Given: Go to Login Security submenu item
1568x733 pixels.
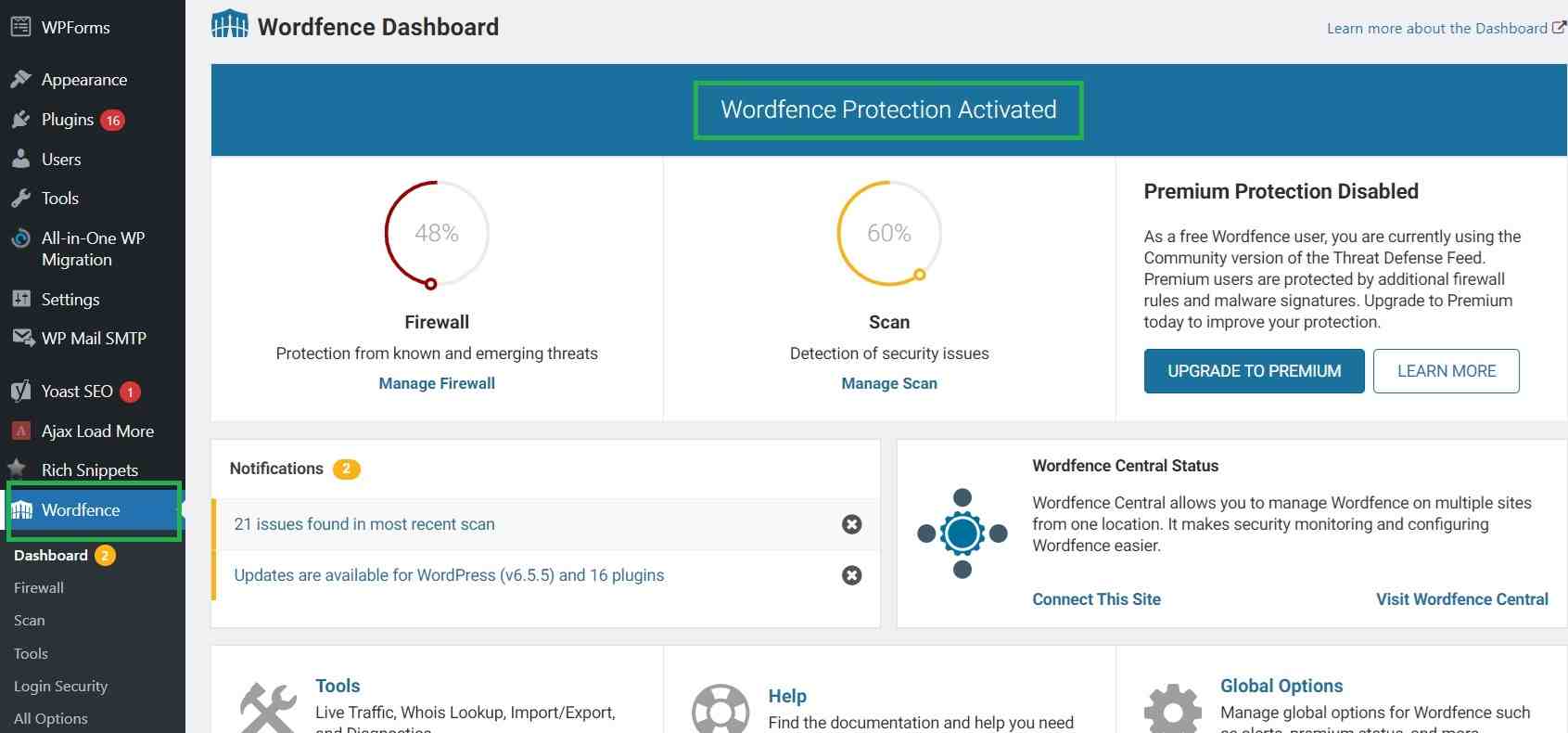Looking at the screenshot, I should (x=61, y=687).
